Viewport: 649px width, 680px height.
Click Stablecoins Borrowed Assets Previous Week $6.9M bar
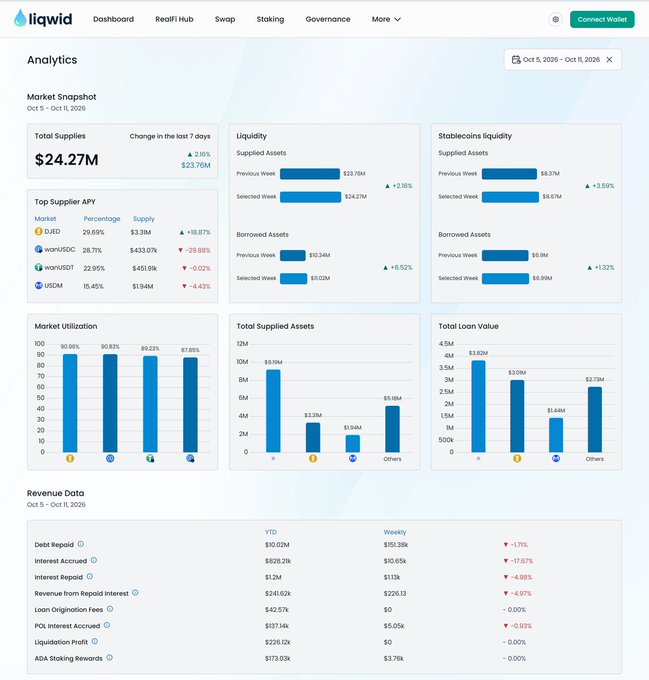[505, 255]
